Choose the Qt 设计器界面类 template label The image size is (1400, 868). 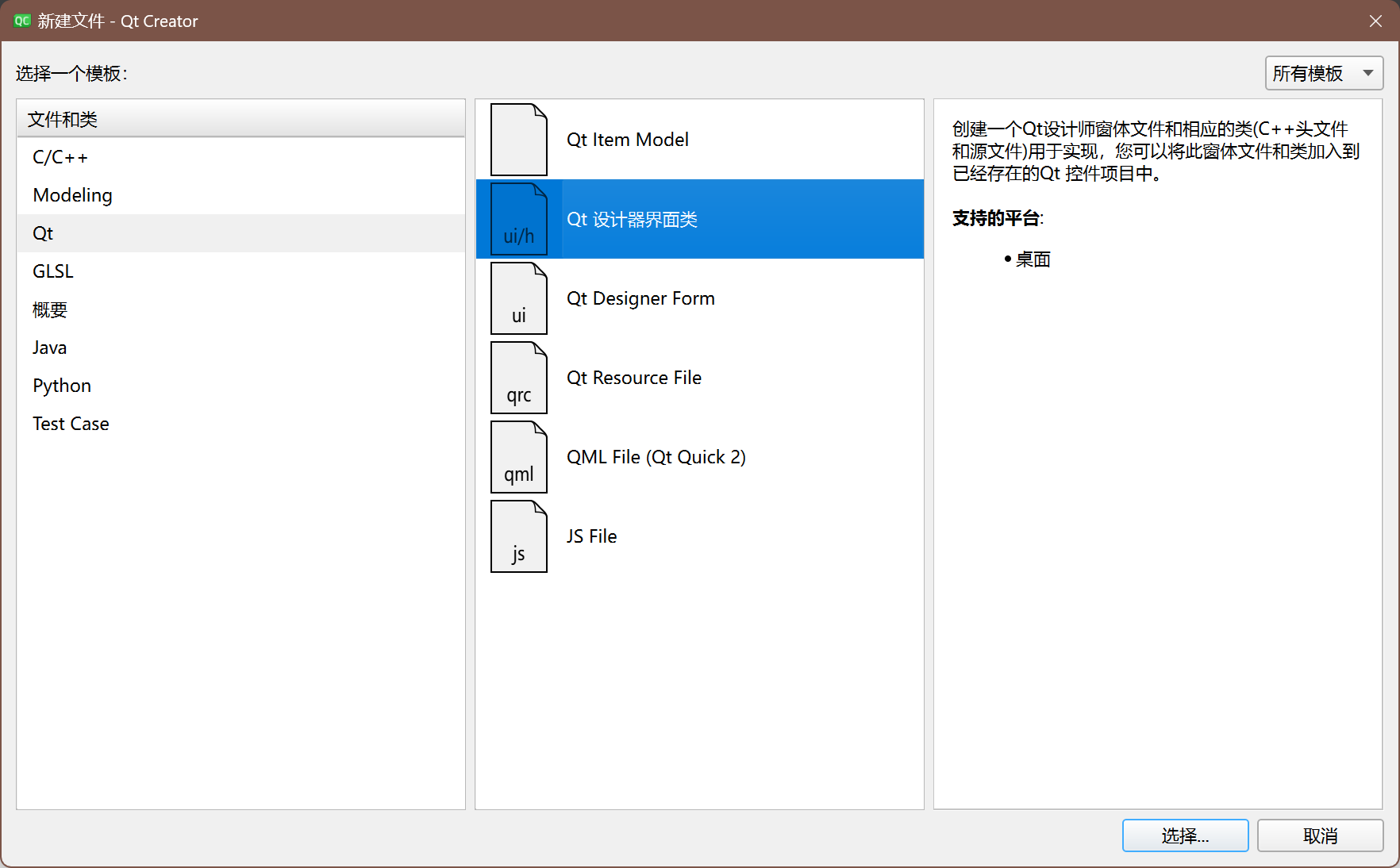click(632, 219)
